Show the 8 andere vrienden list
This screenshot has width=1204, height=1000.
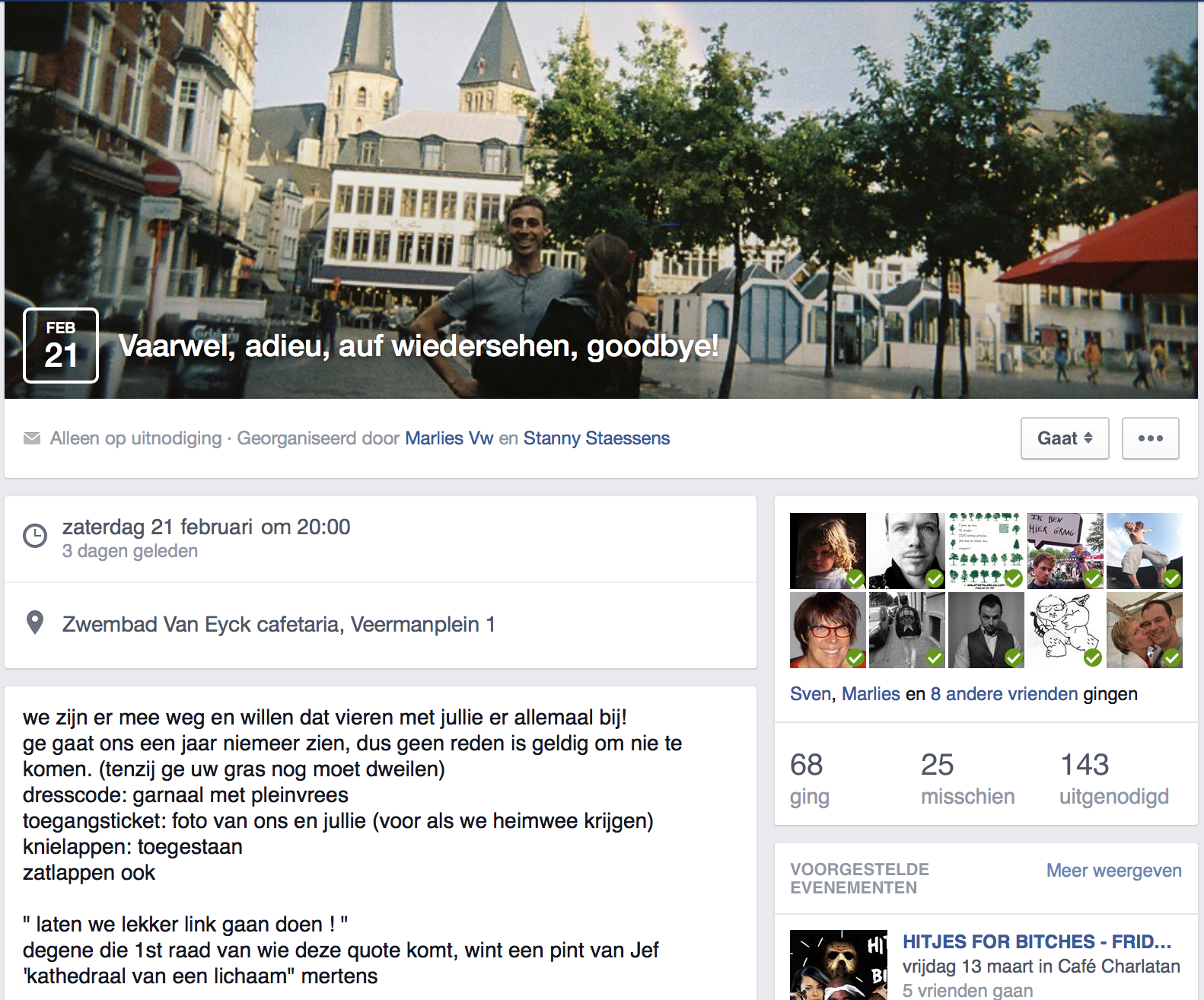(1004, 694)
